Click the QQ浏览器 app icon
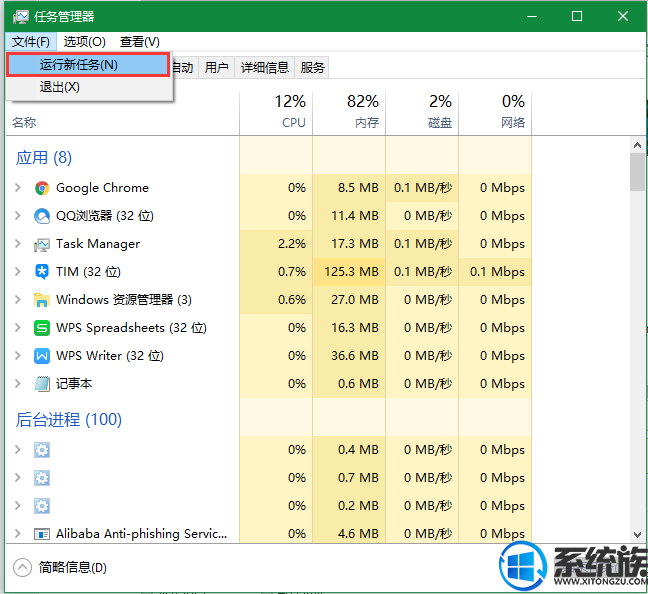The image size is (648, 594). pos(42,216)
